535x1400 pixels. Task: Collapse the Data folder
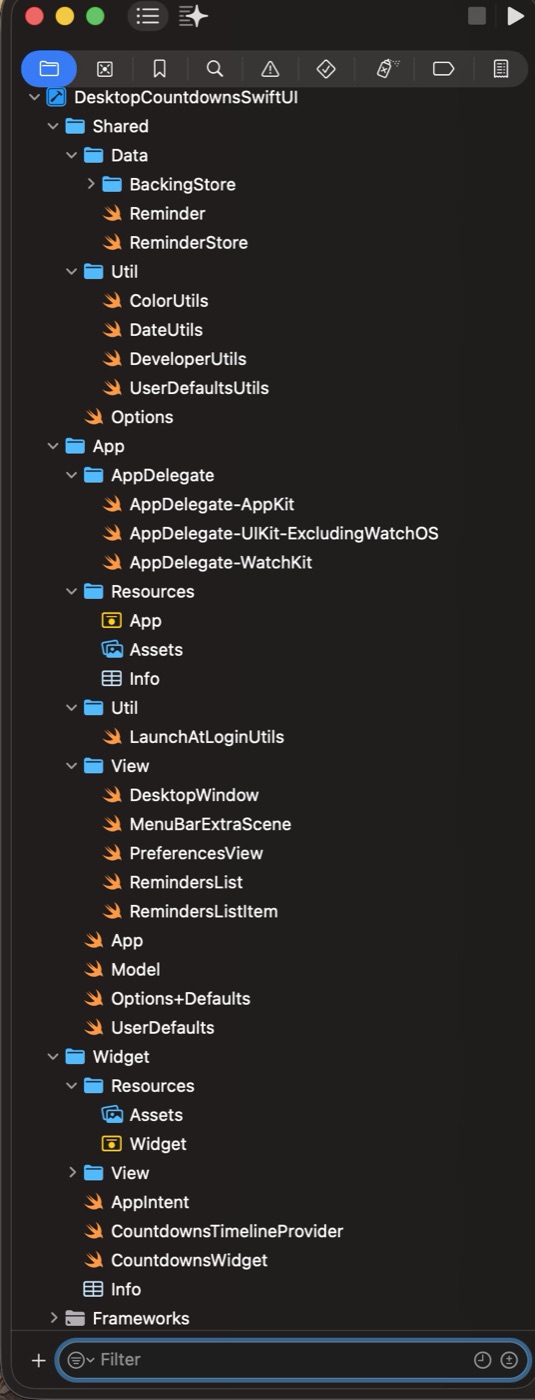[x=71, y=155]
